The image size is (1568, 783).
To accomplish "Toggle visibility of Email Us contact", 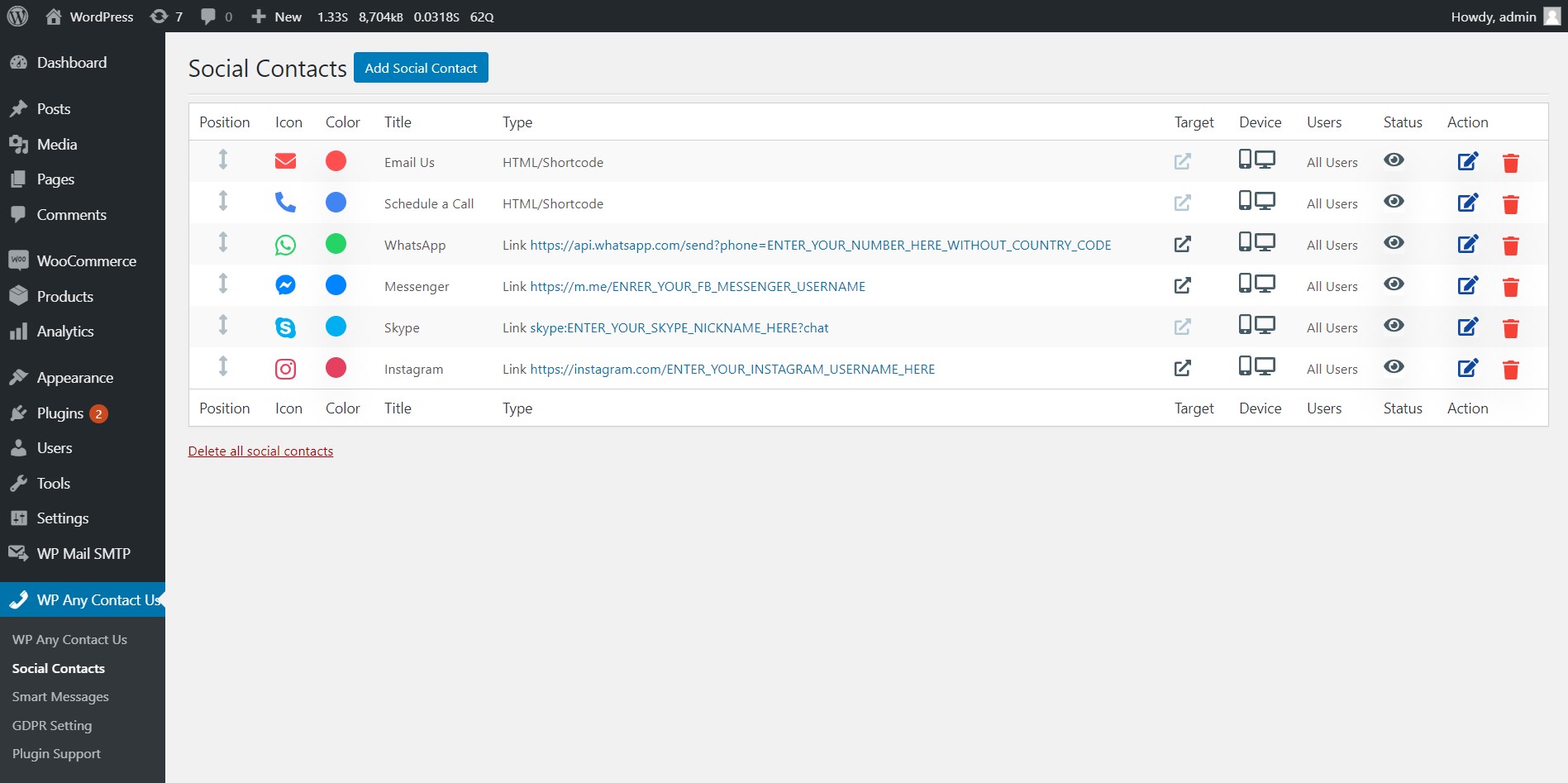I will point(1394,160).
